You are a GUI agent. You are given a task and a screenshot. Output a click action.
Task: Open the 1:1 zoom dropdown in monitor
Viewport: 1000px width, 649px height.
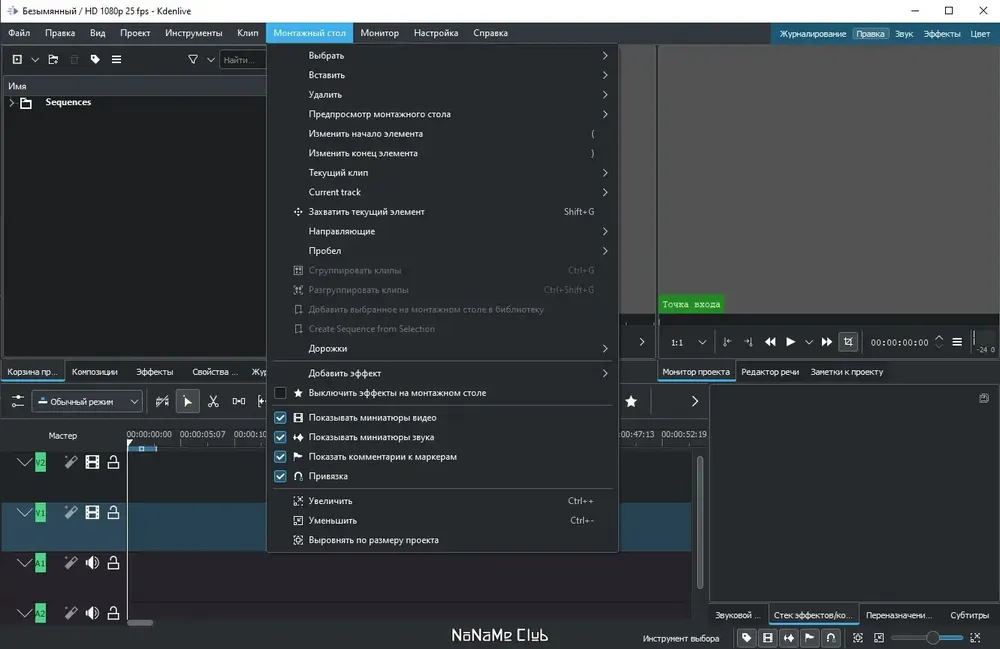689,342
